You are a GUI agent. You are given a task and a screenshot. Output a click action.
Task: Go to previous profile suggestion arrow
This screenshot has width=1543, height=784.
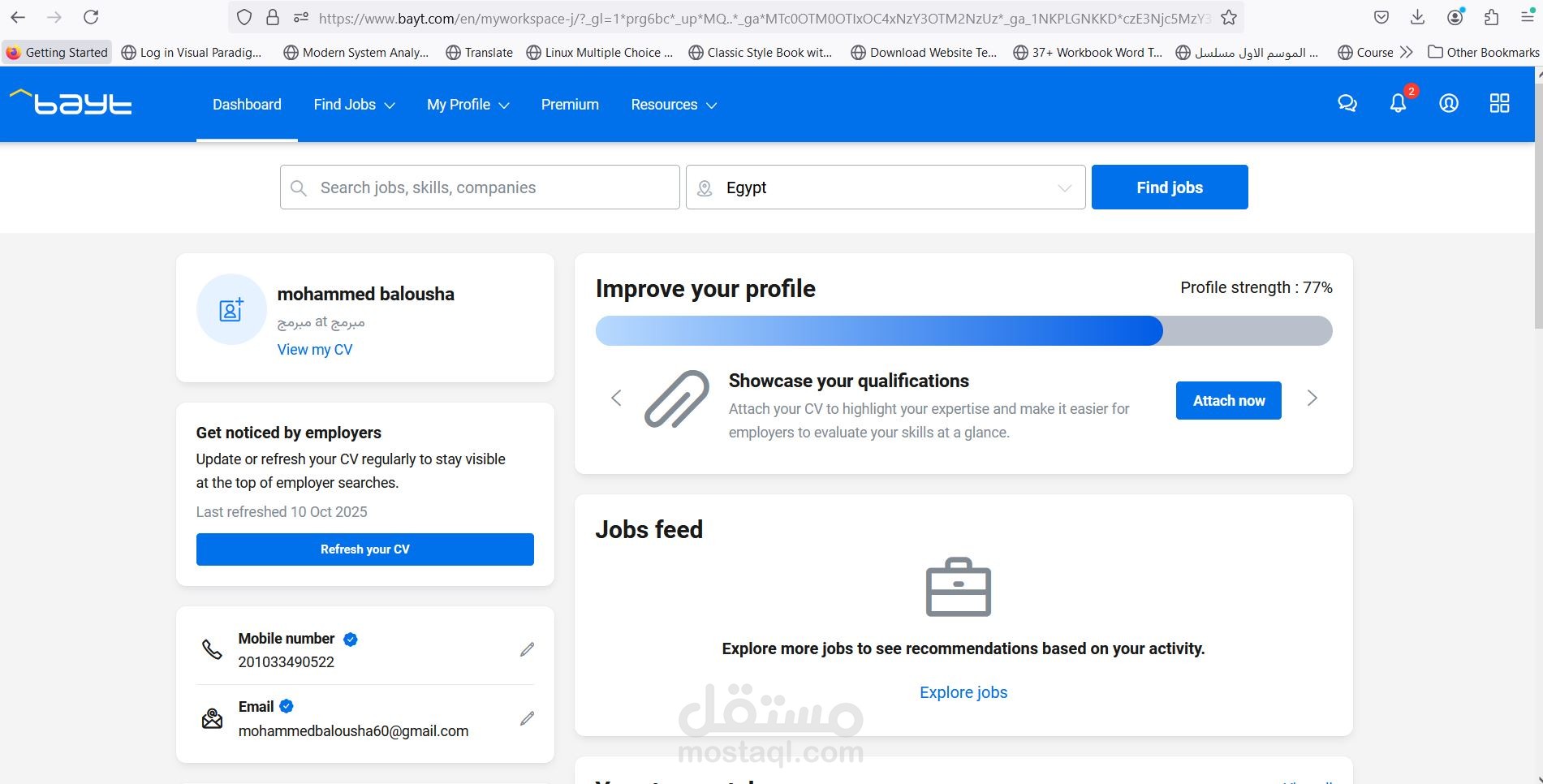(x=616, y=398)
